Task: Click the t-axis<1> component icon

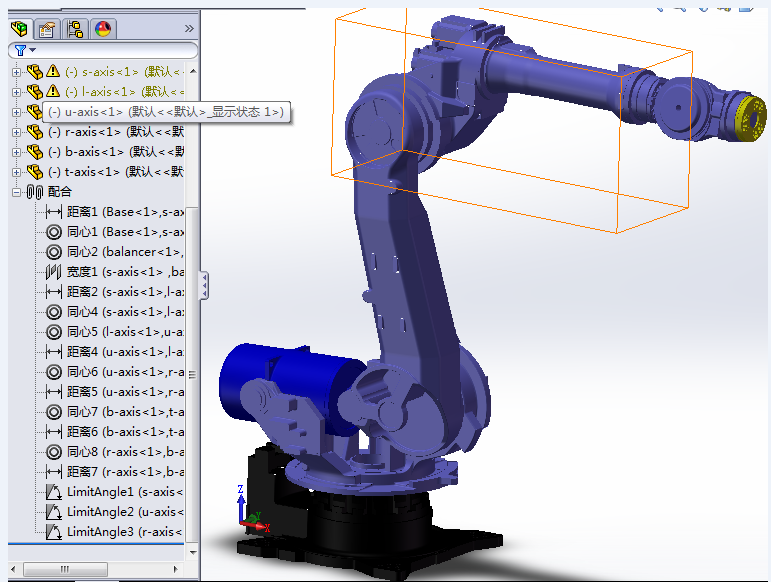Action: coord(34,172)
